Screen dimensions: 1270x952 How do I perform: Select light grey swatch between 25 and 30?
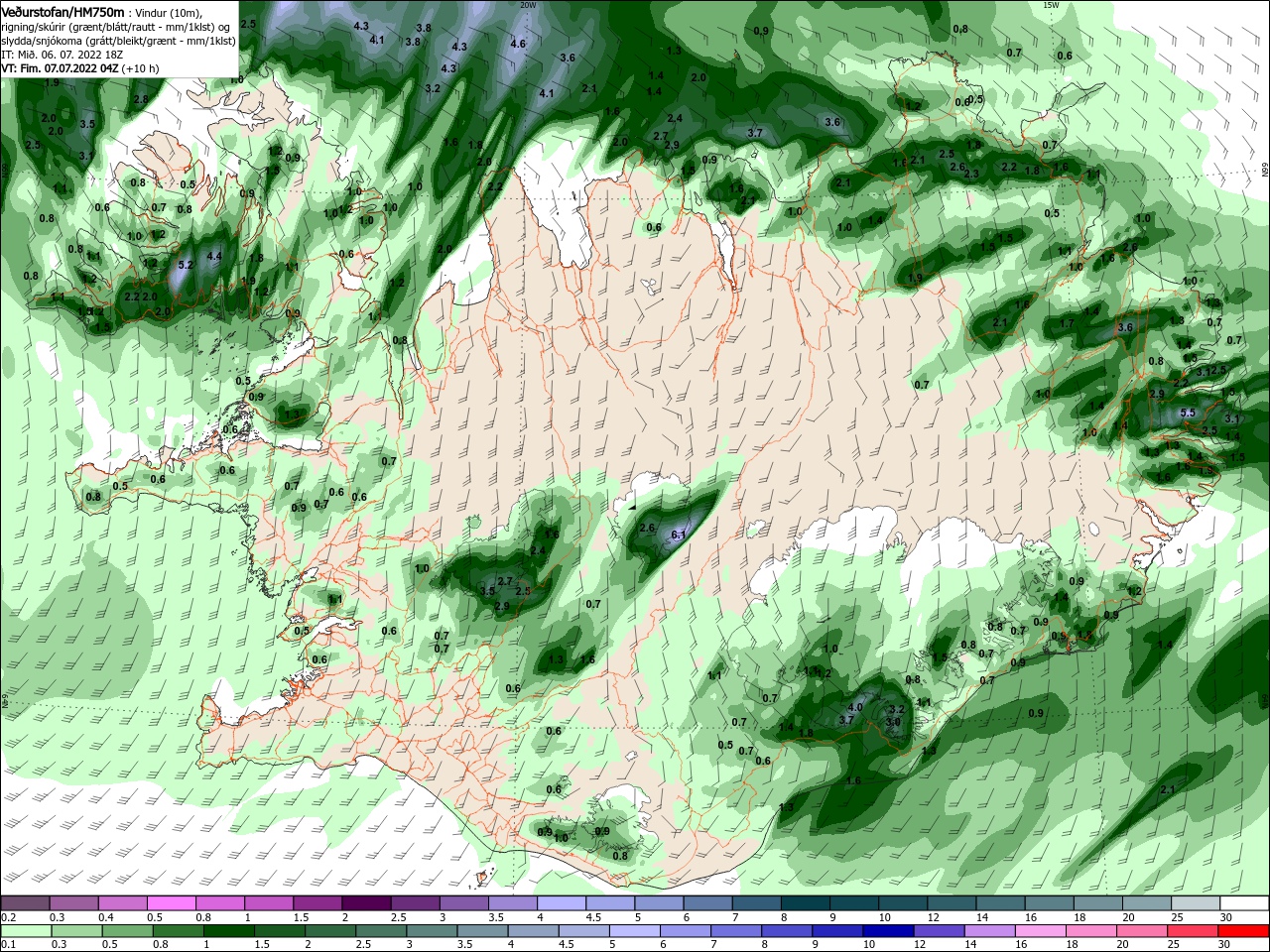[x=1196, y=902]
